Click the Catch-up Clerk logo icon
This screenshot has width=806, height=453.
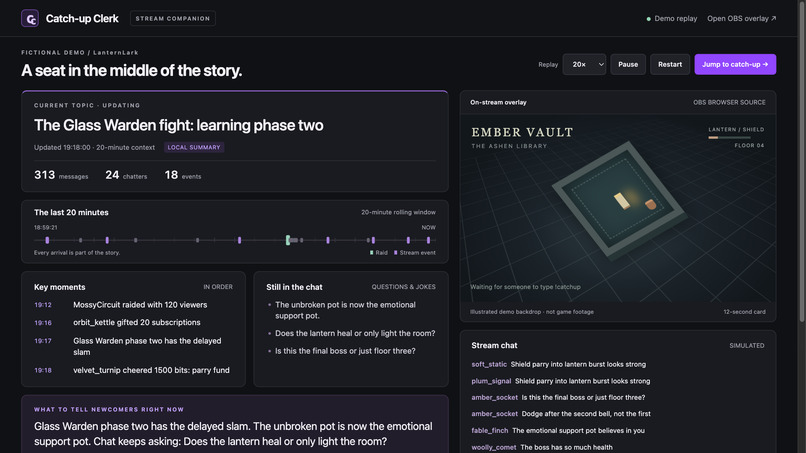30,19
